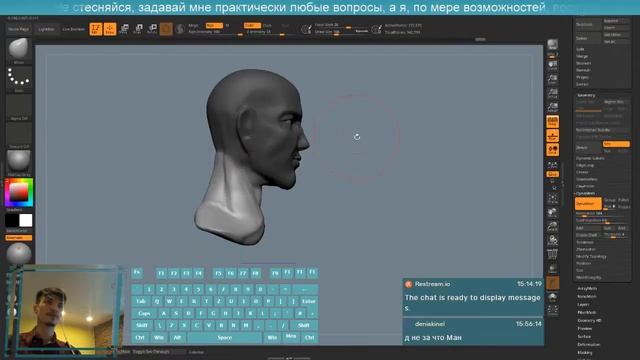Viewport: 640px width, 360px height.
Task: Activate the Edit mode button
Action: point(96,29)
